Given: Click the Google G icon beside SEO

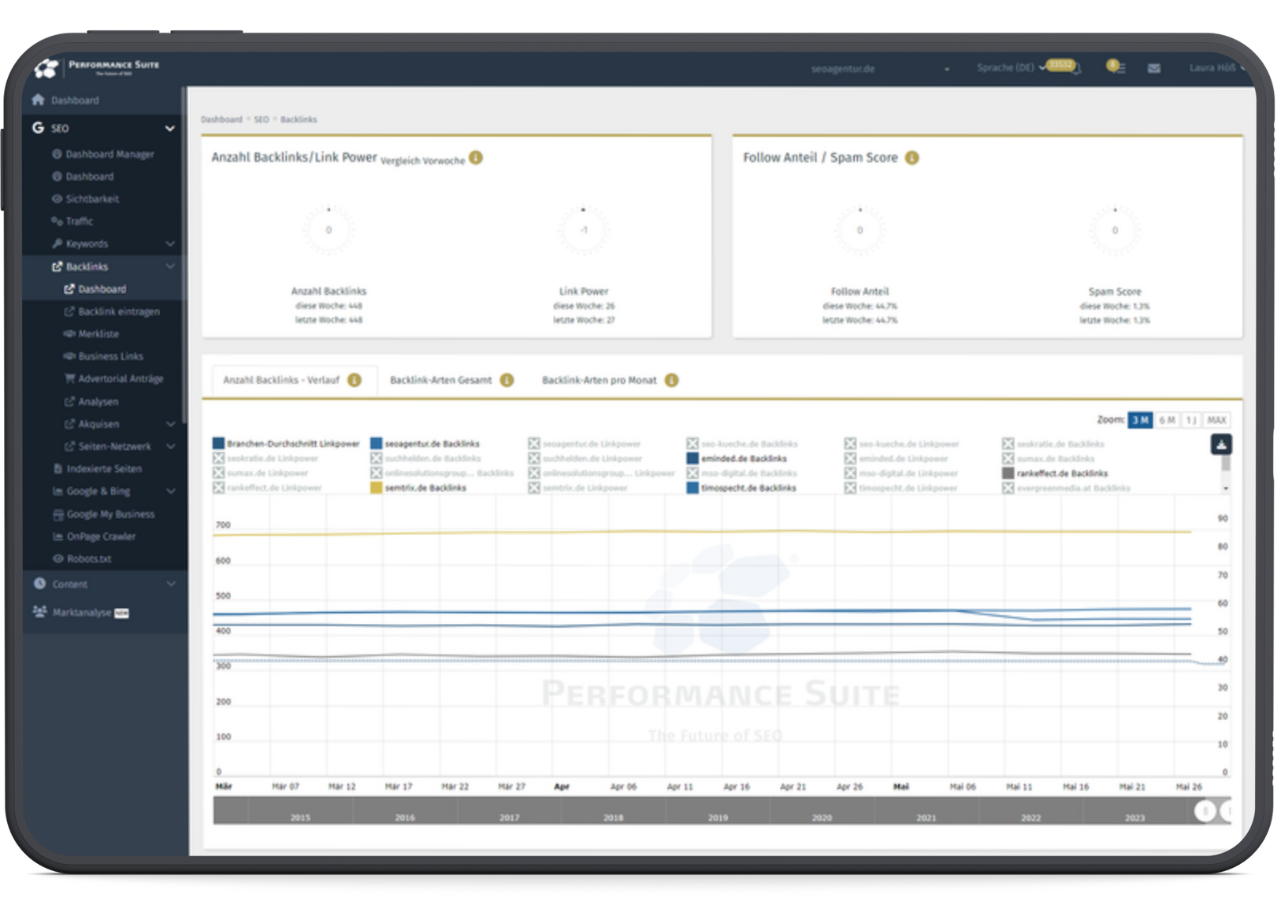Looking at the screenshot, I should pos(38,128).
